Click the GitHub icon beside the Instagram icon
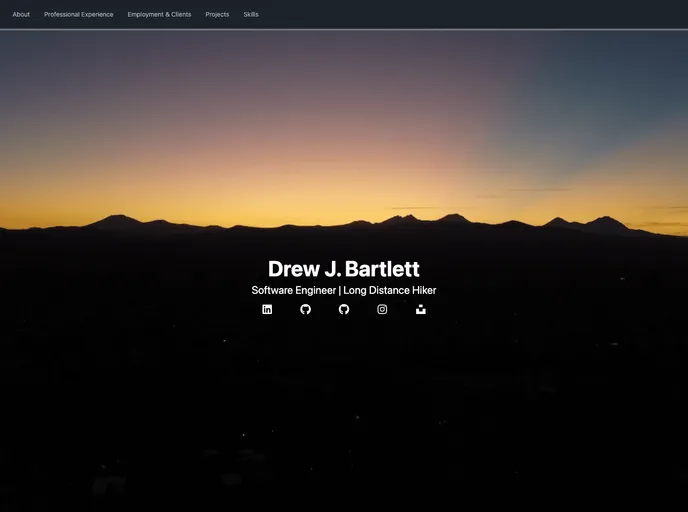The width and height of the screenshot is (688, 512). (x=344, y=309)
